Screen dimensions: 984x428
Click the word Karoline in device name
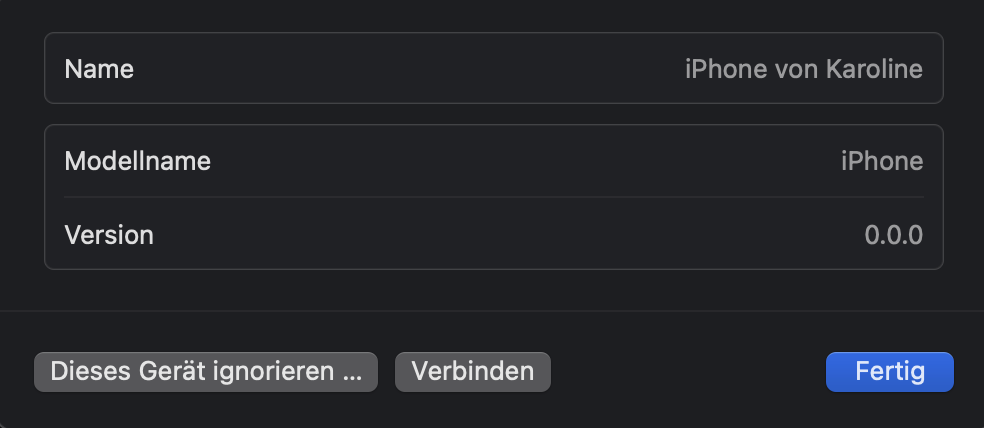coord(874,69)
